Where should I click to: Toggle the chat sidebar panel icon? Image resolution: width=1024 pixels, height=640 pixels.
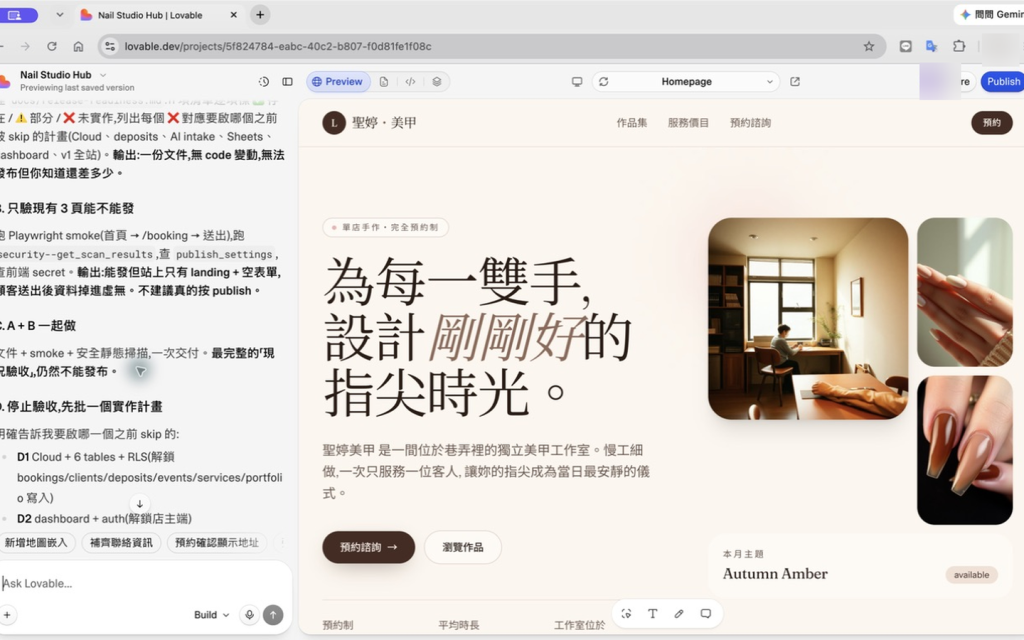287,82
